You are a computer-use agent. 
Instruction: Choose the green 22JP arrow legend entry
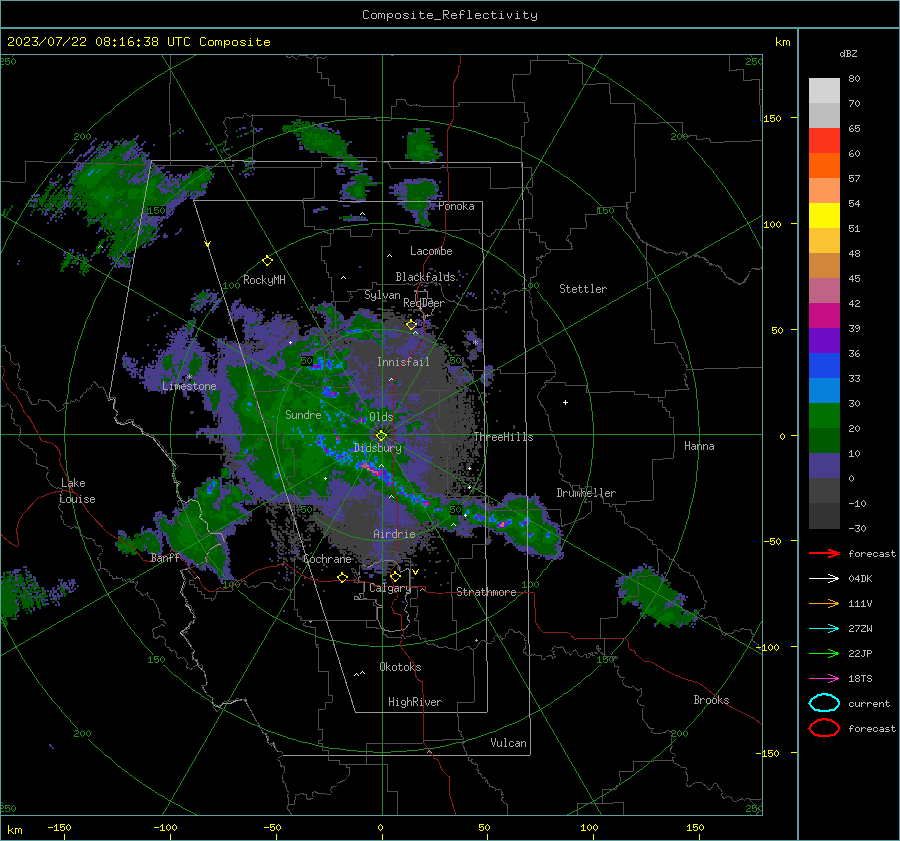[x=824, y=653]
